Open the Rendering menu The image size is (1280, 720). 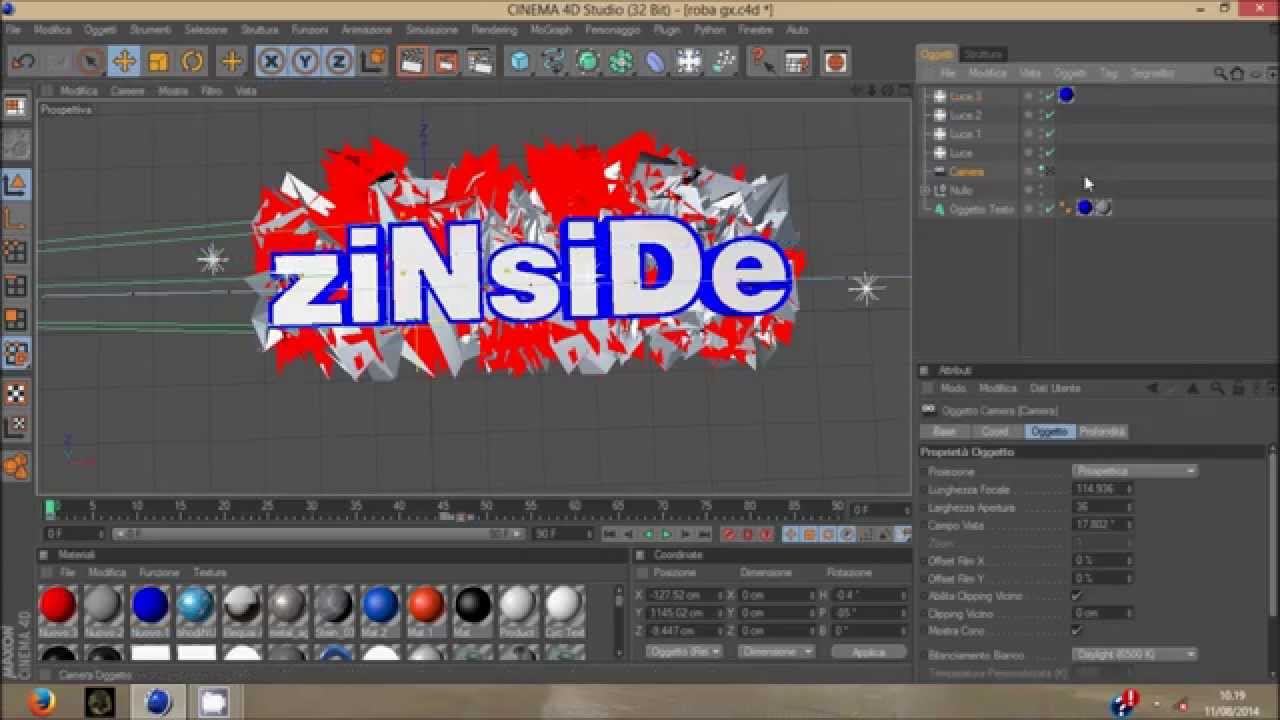tap(494, 30)
